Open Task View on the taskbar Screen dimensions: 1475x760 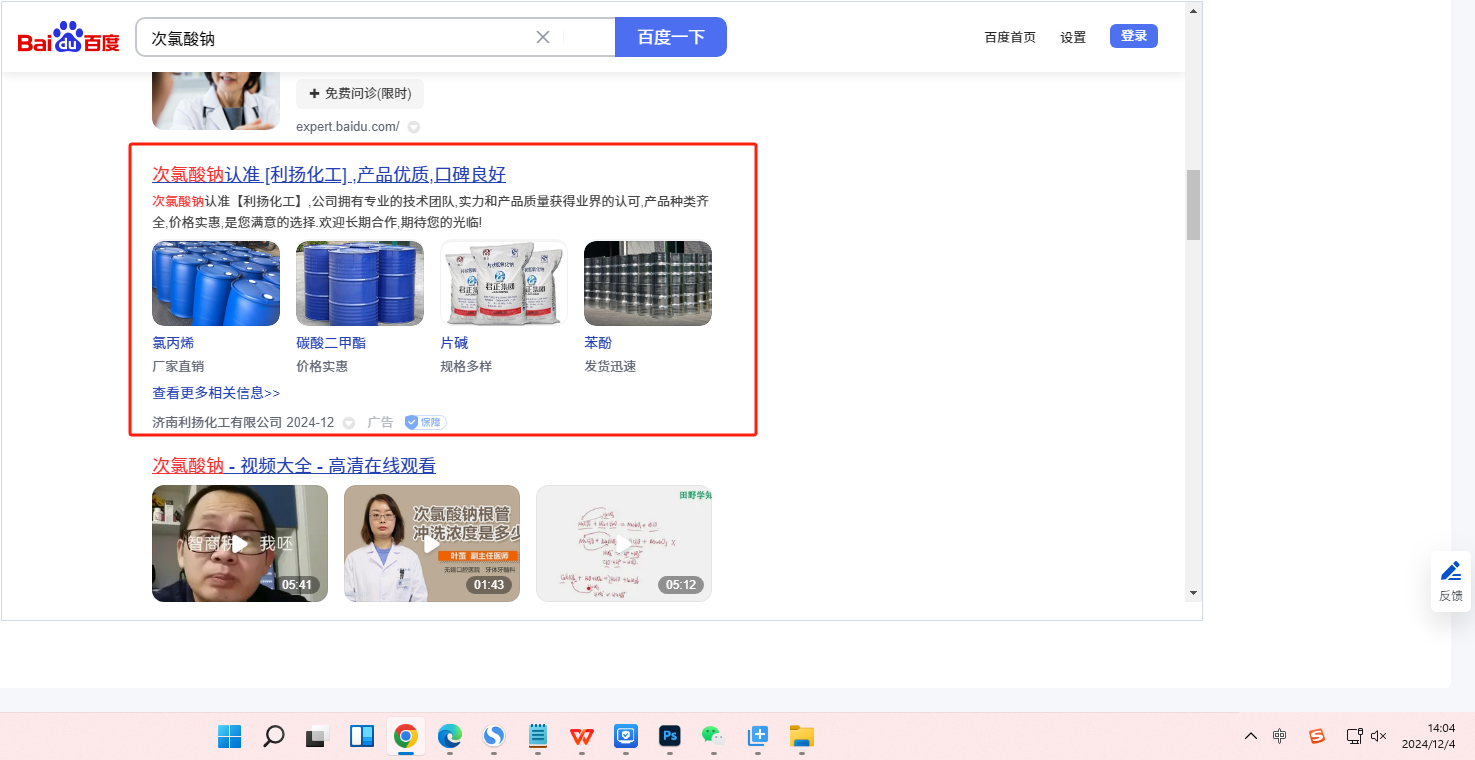(318, 737)
